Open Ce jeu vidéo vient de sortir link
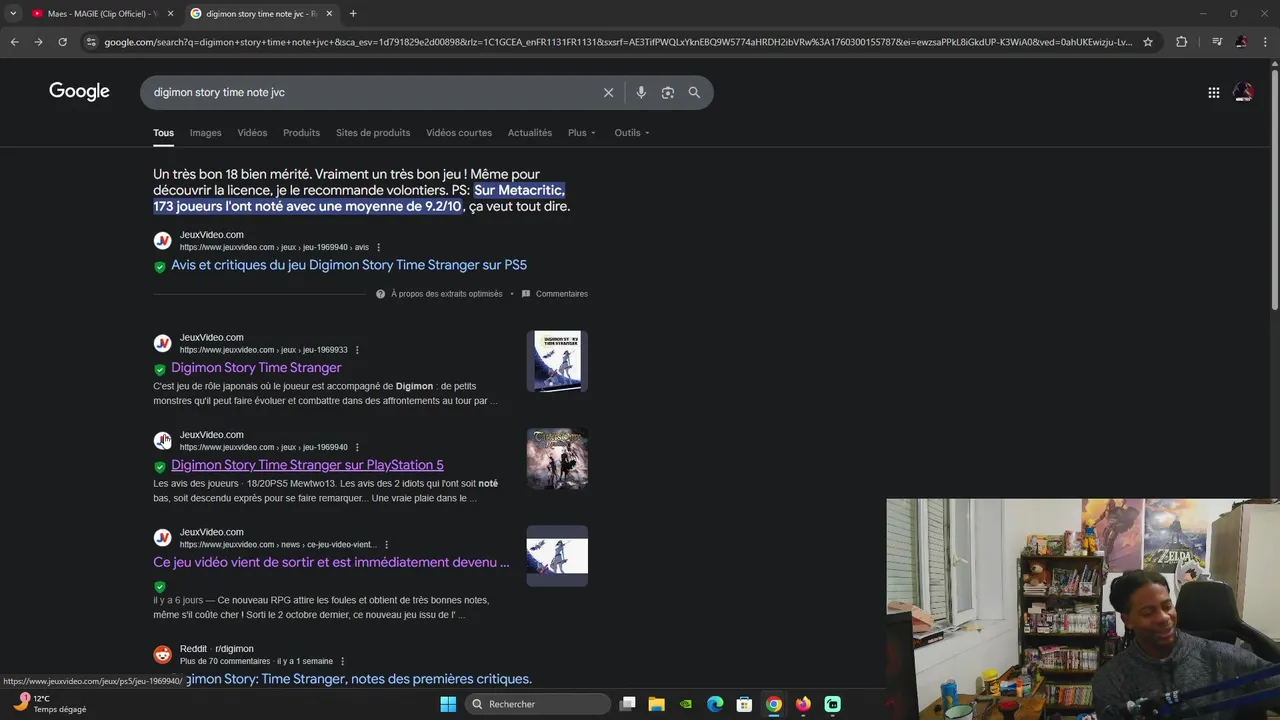 331,562
